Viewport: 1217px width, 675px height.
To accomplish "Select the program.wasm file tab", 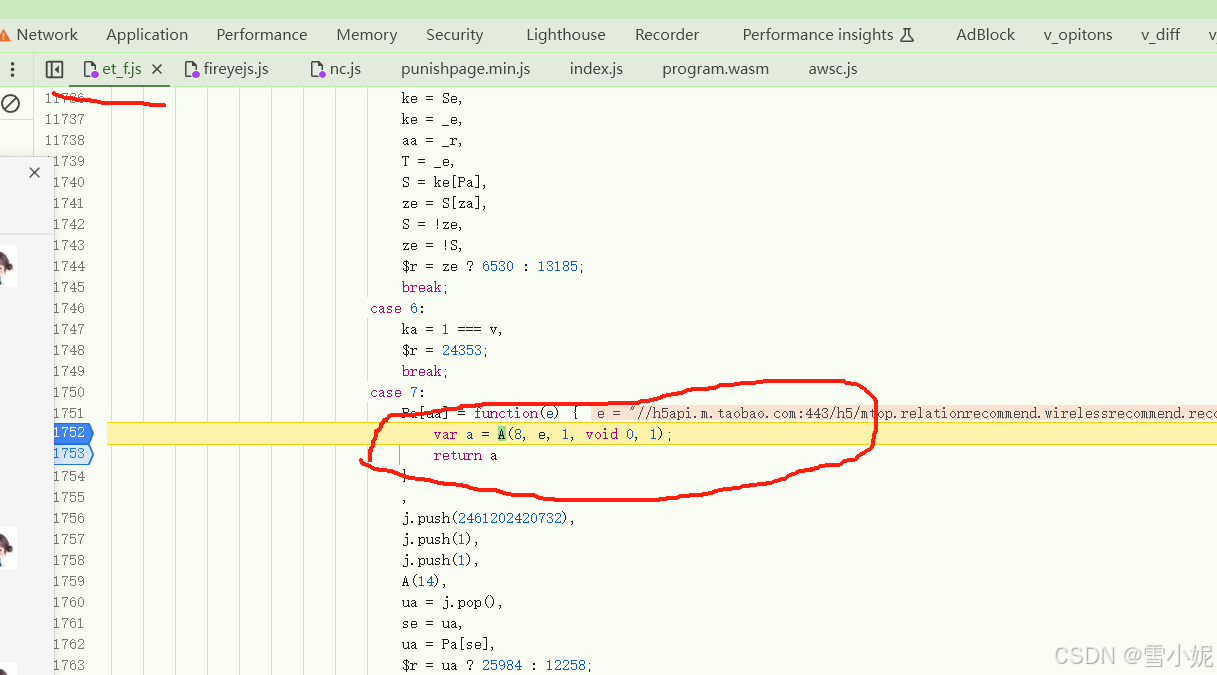I will (x=715, y=69).
